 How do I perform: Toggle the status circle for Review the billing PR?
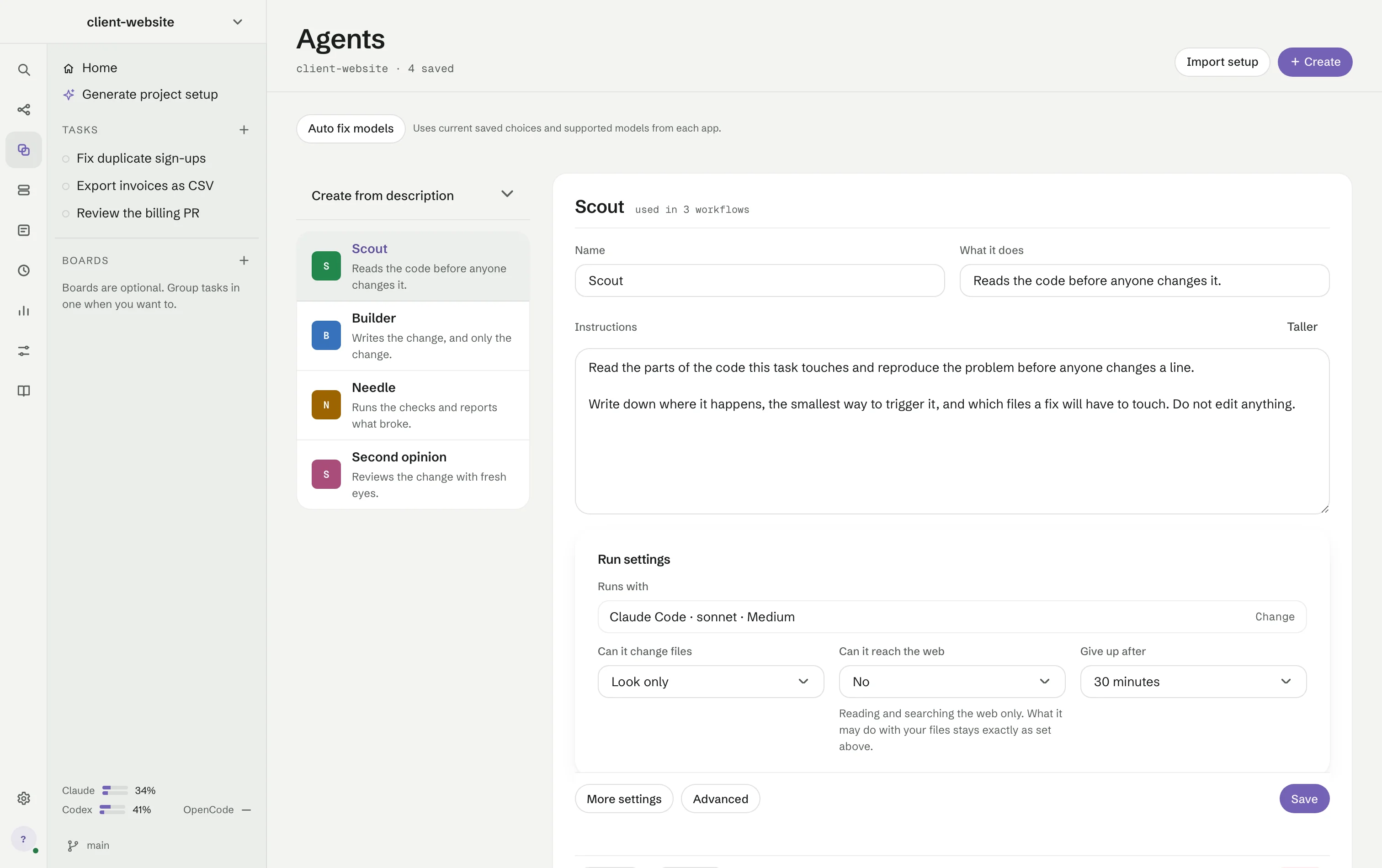pos(66,213)
